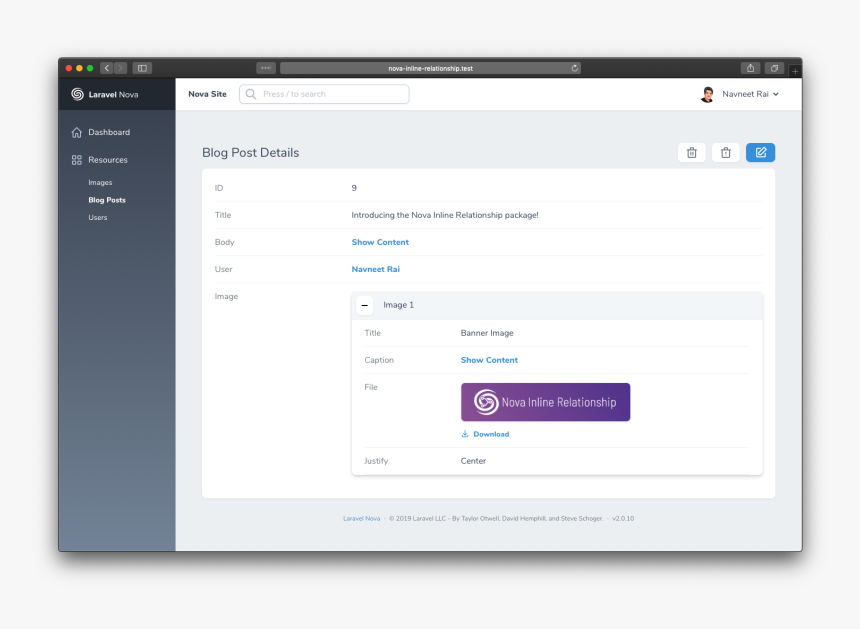Click the blue edit pencil button

(760, 152)
